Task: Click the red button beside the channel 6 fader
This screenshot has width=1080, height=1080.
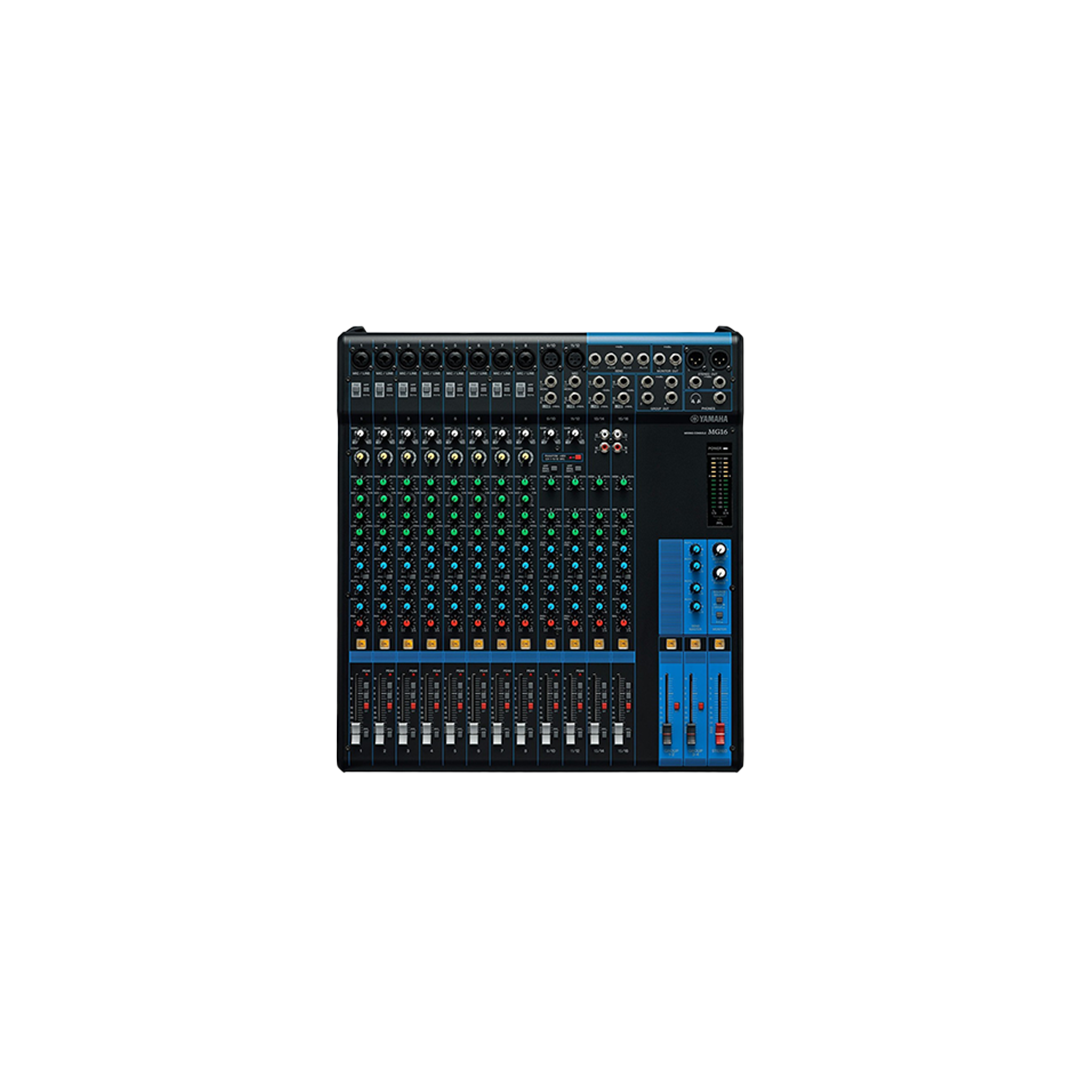Action: pyautogui.click(x=483, y=706)
